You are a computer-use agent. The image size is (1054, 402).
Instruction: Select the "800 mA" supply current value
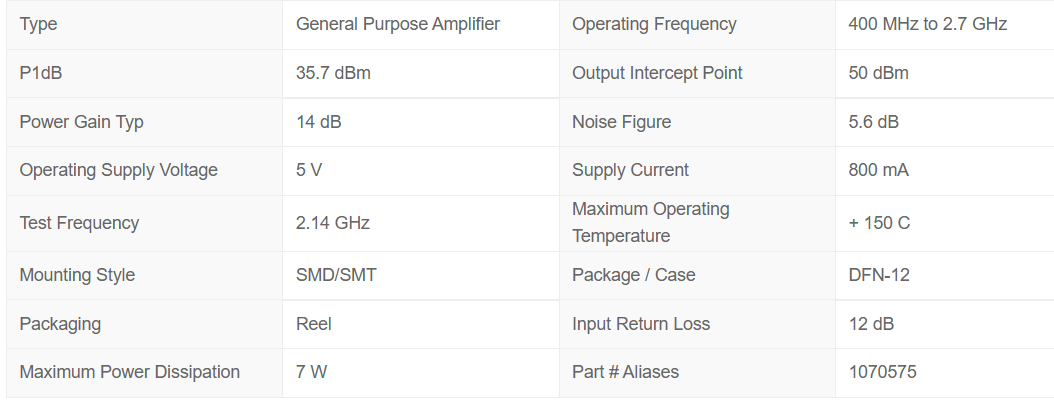click(878, 170)
